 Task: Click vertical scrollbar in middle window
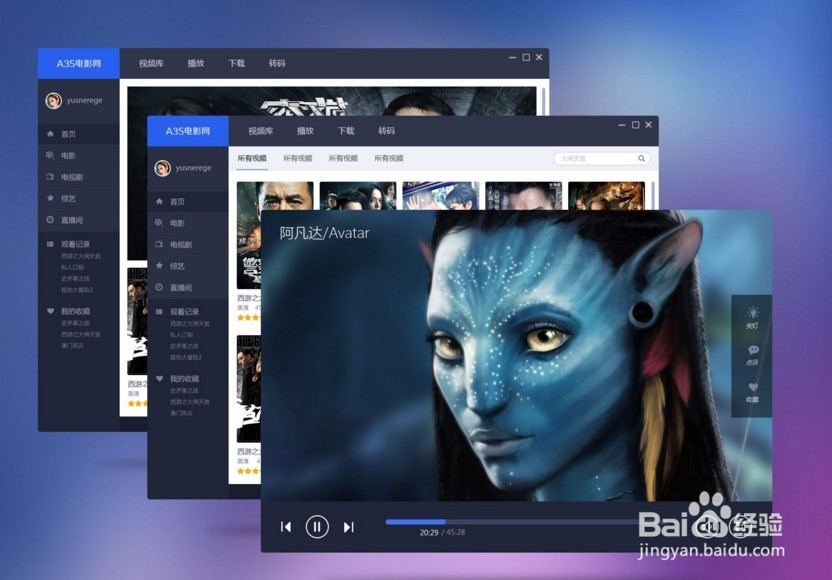pyautogui.click(x=653, y=195)
